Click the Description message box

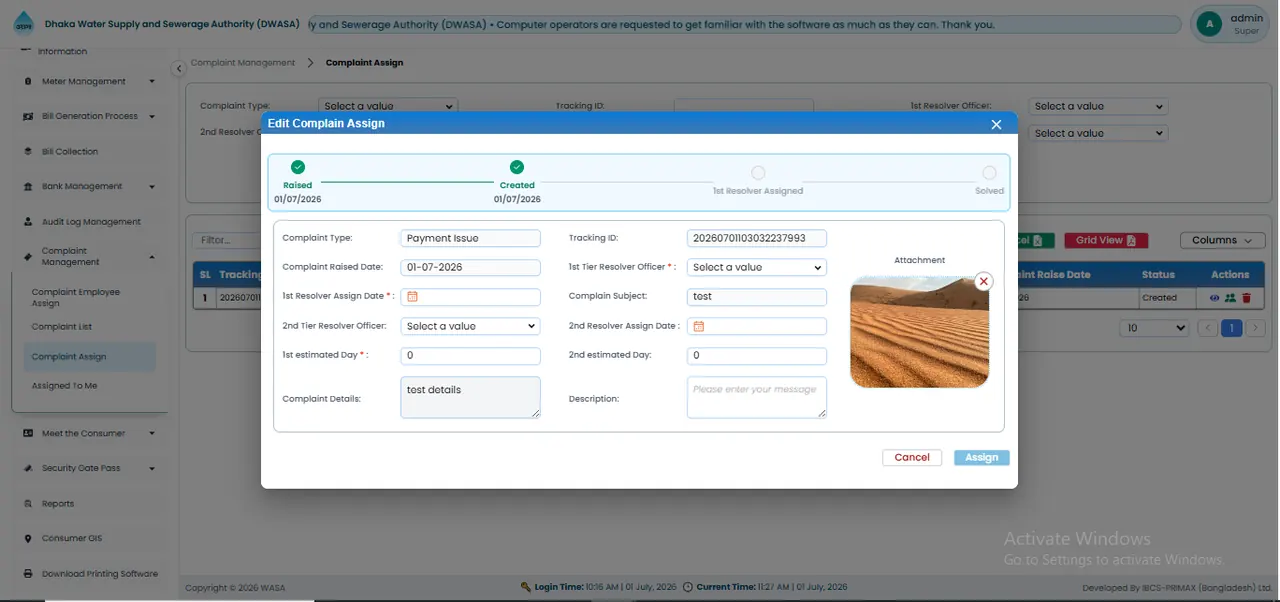point(757,397)
